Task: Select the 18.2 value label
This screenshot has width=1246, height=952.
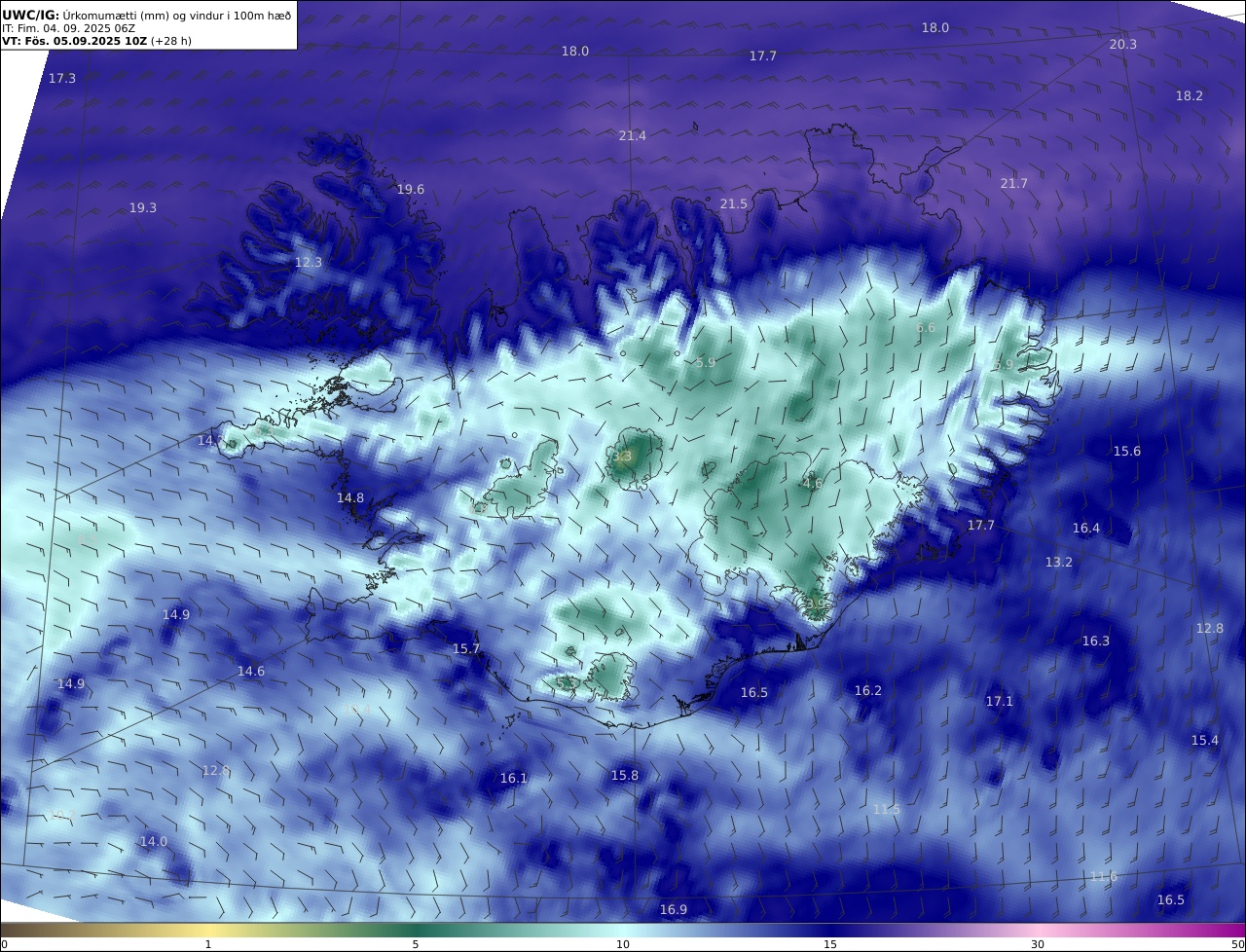Action: point(1190,95)
